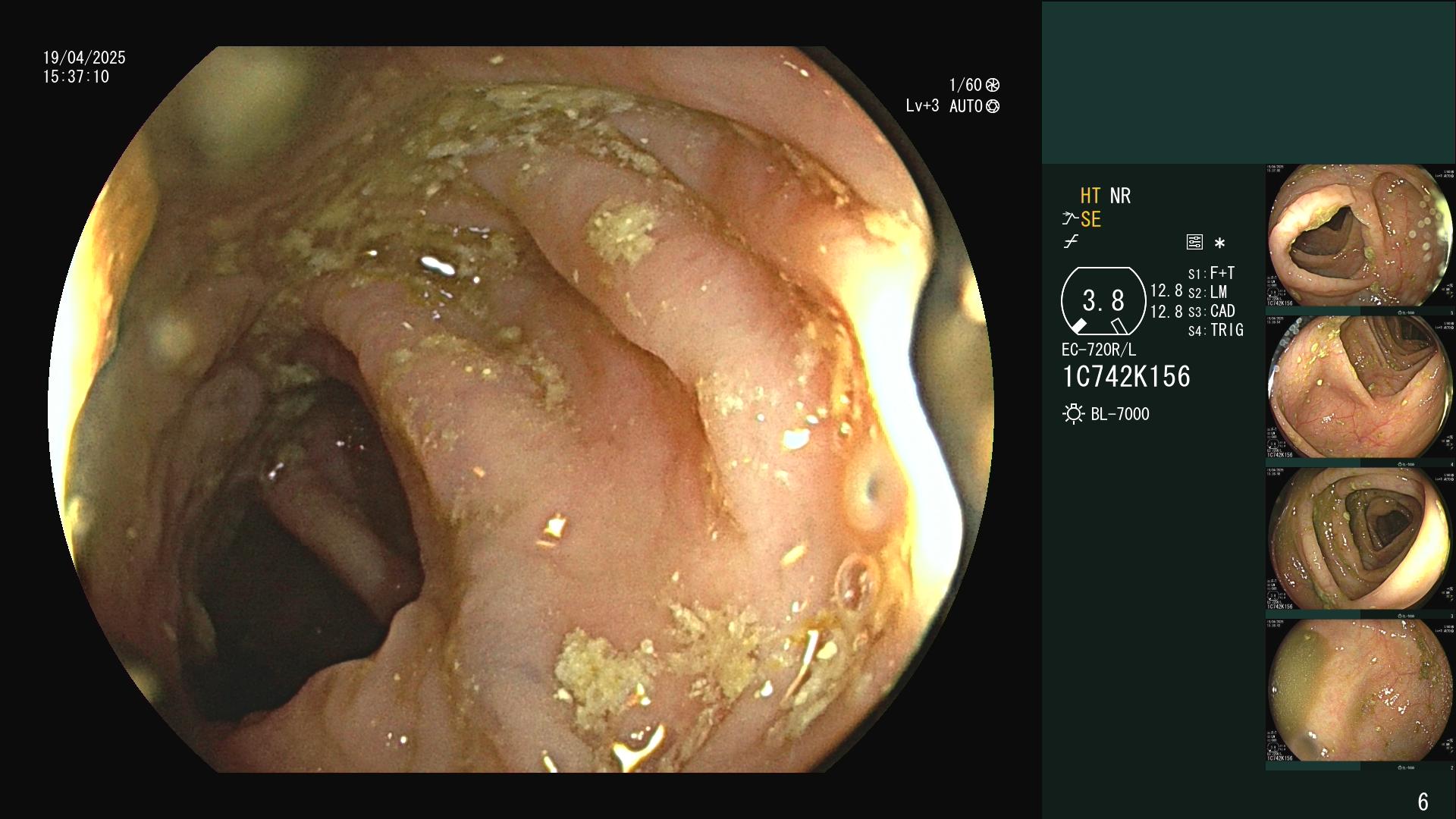Click the AUTO exposure label
The width and height of the screenshot is (1456, 819).
click(966, 106)
